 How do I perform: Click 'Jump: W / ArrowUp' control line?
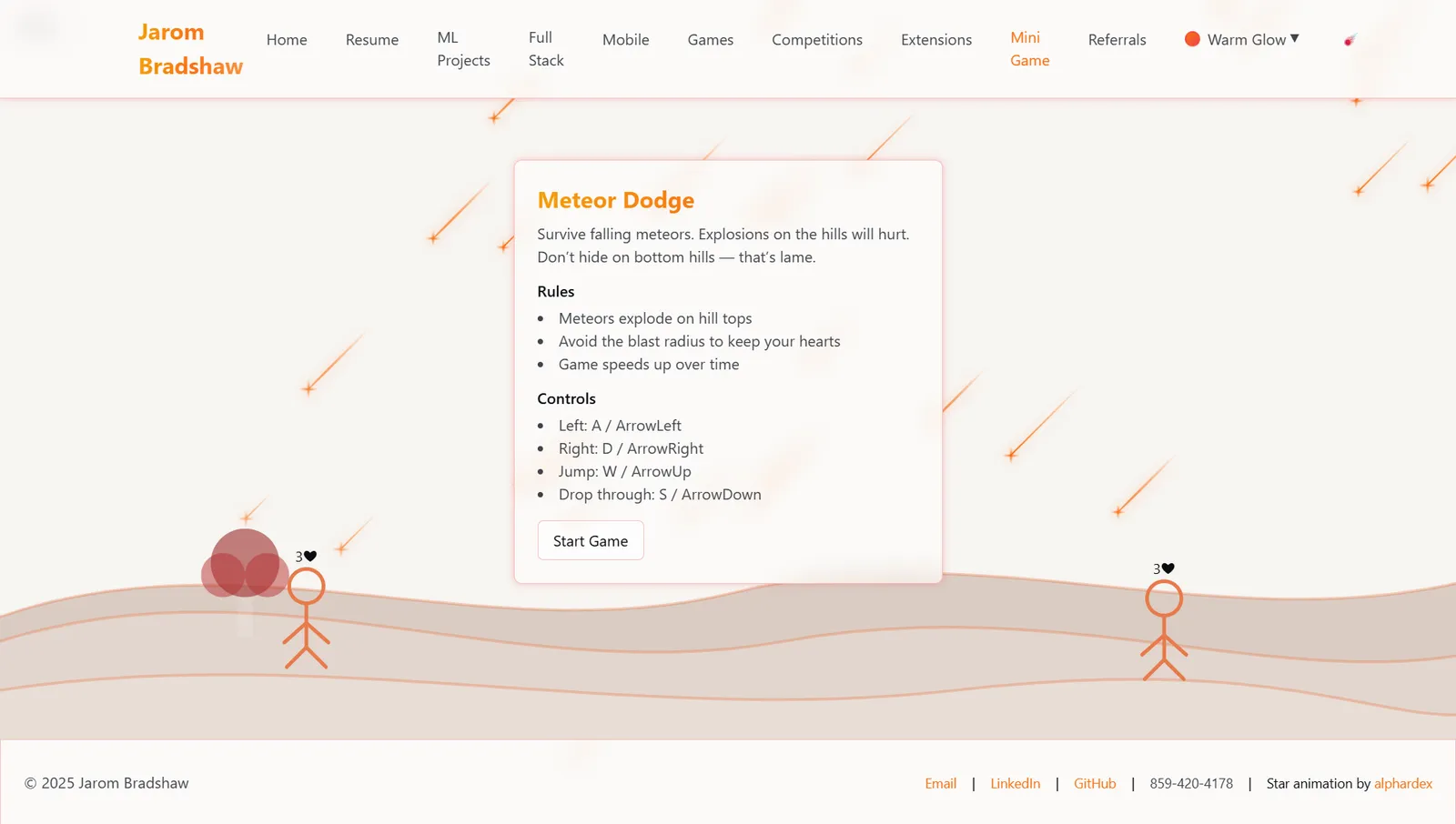(625, 471)
